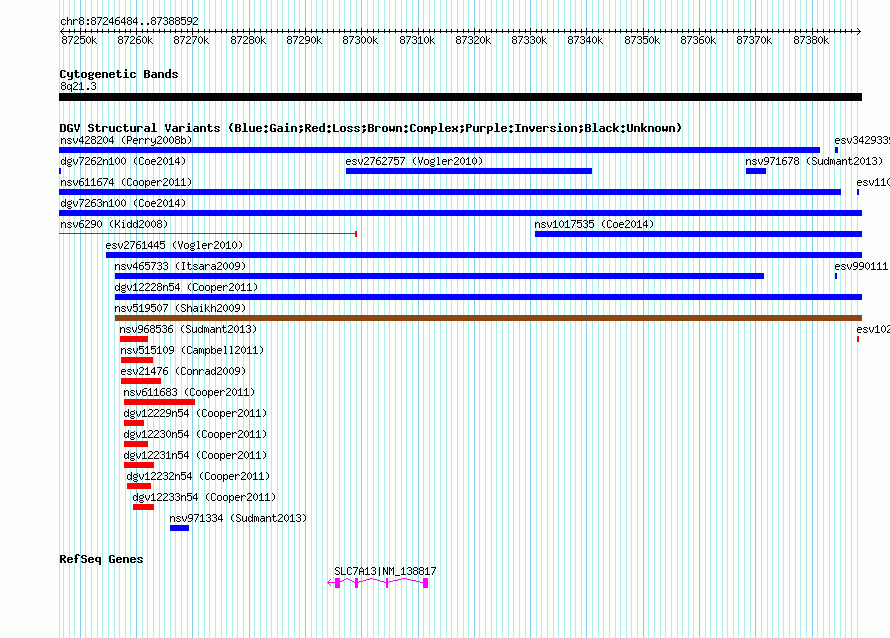Viewport: 890px width, 638px height.
Task: Click the red nsv515109 loss bar
Action: (x=137, y=360)
